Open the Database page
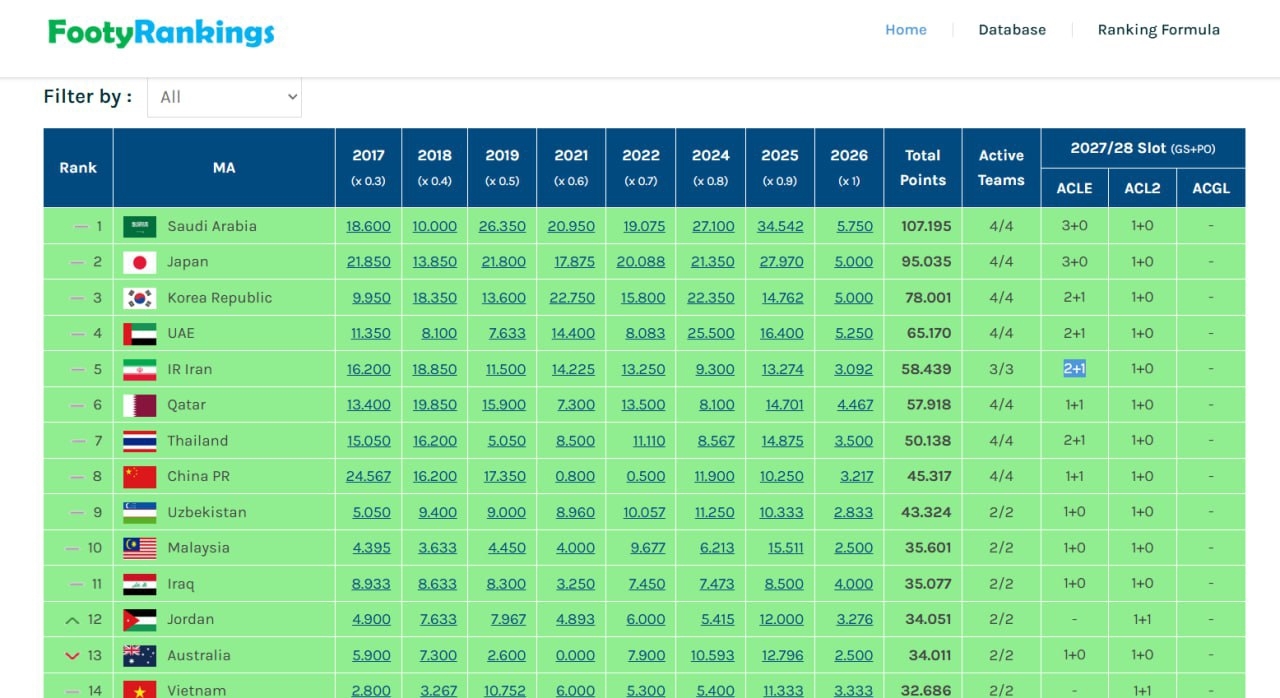Screen dimensions: 1280x698 click(x=1011, y=30)
